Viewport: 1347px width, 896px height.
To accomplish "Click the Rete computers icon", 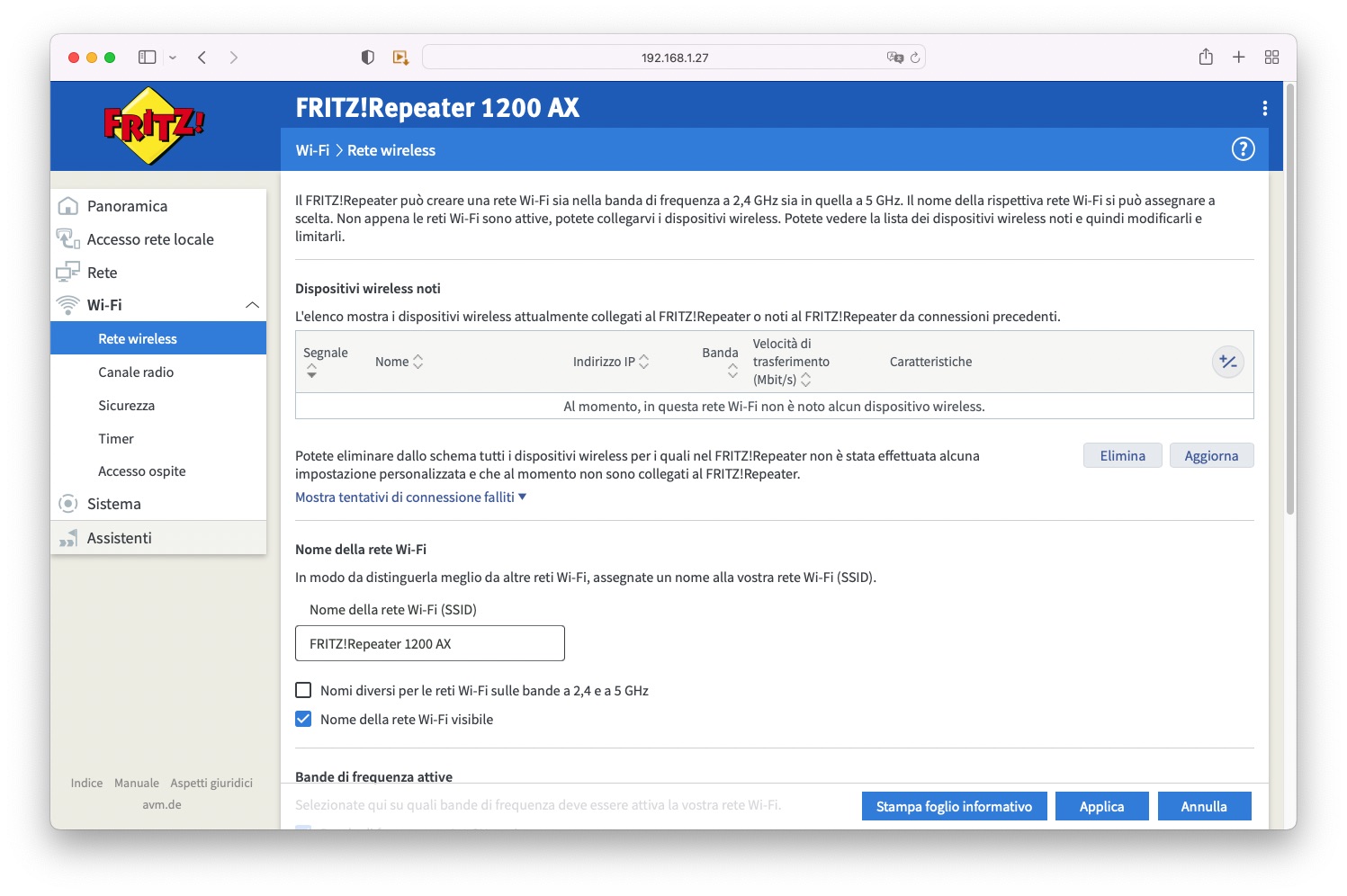I will pyautogui.click(x=67, y=273).
